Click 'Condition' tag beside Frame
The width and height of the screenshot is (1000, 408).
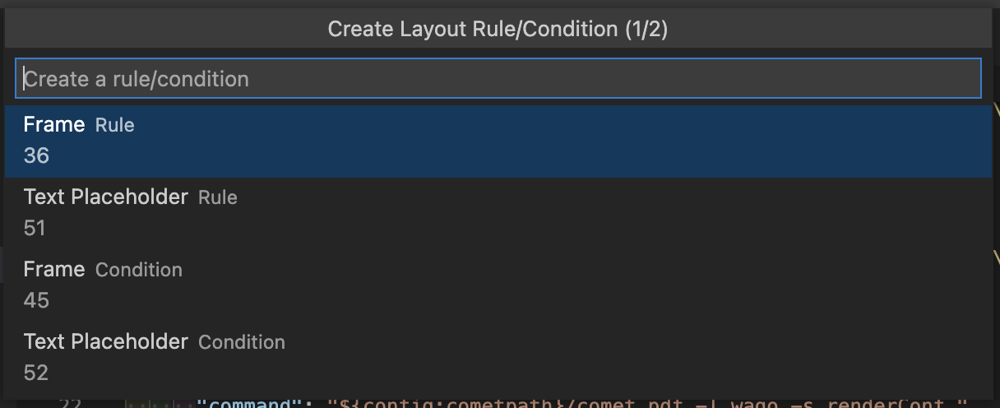pyautogui.click(x=139, y=270)
